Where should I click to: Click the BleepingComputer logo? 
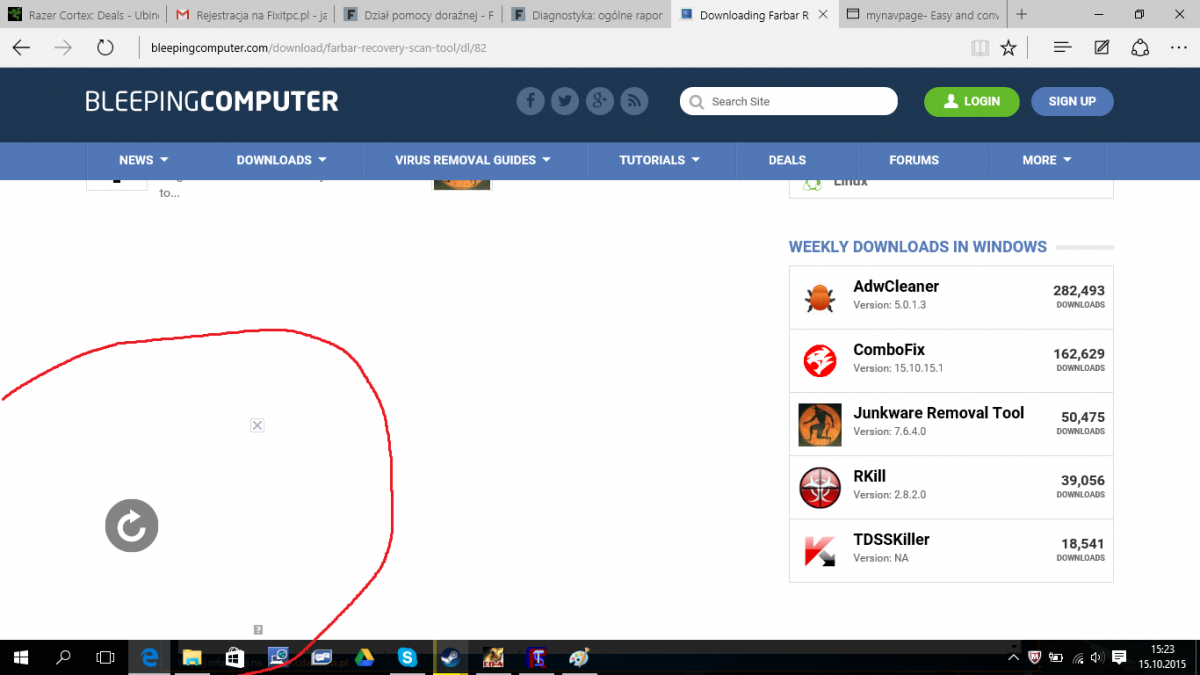tap(212, 101)
